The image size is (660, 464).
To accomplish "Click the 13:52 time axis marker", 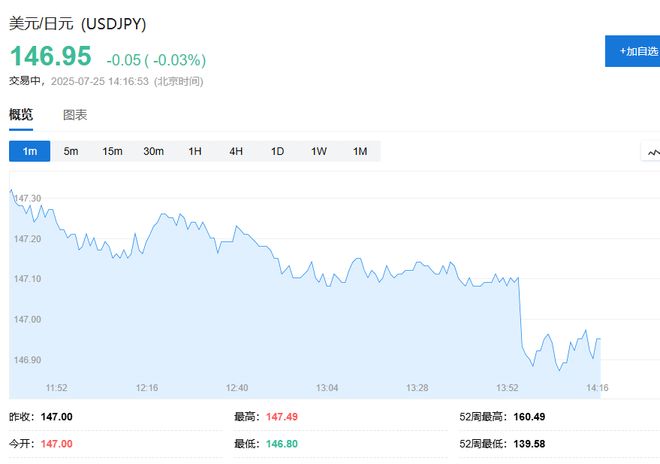I will (x=507, y=388).
